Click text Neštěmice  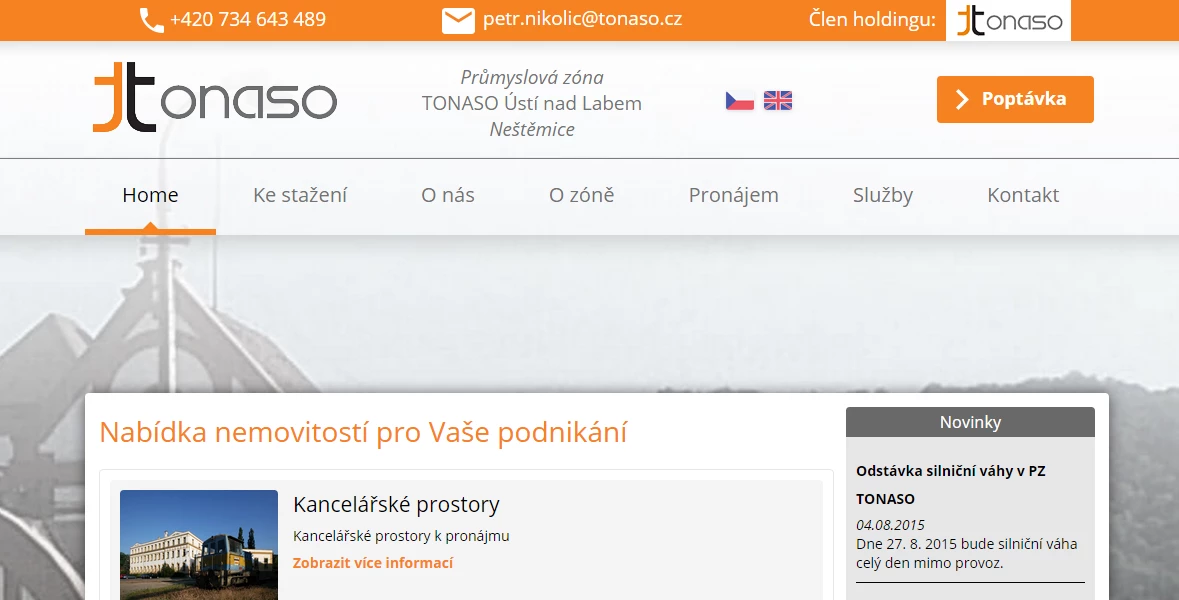[x=532, y=129]
